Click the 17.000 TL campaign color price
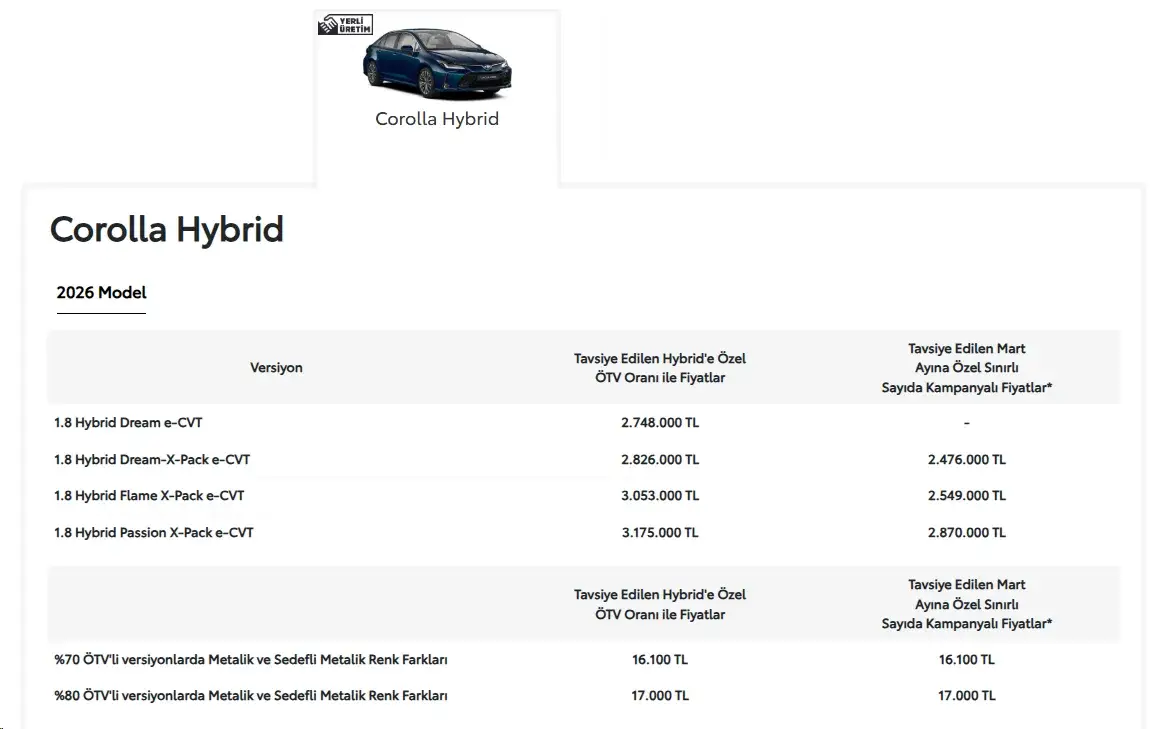 click(x=966, y=696)
